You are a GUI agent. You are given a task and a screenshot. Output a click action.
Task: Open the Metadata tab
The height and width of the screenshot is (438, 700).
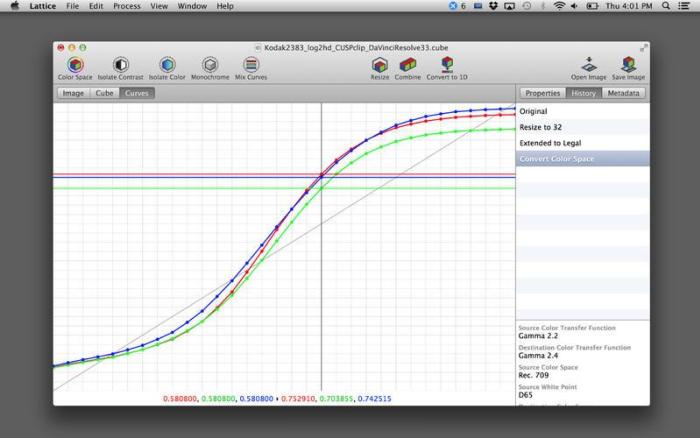pyautogui.click(x=623, y=93)
